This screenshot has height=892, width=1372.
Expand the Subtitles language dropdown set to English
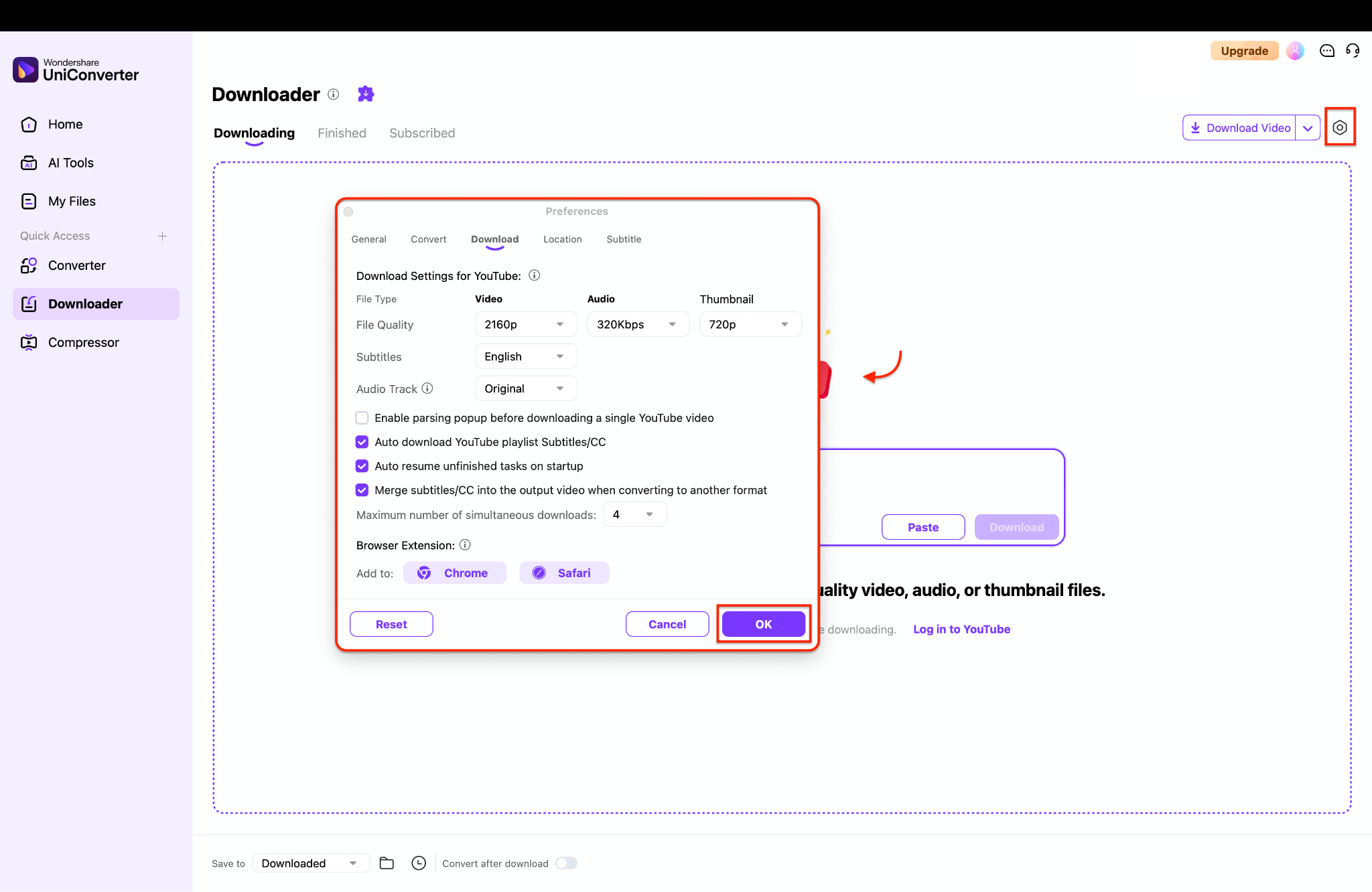[x=525, y=356]
